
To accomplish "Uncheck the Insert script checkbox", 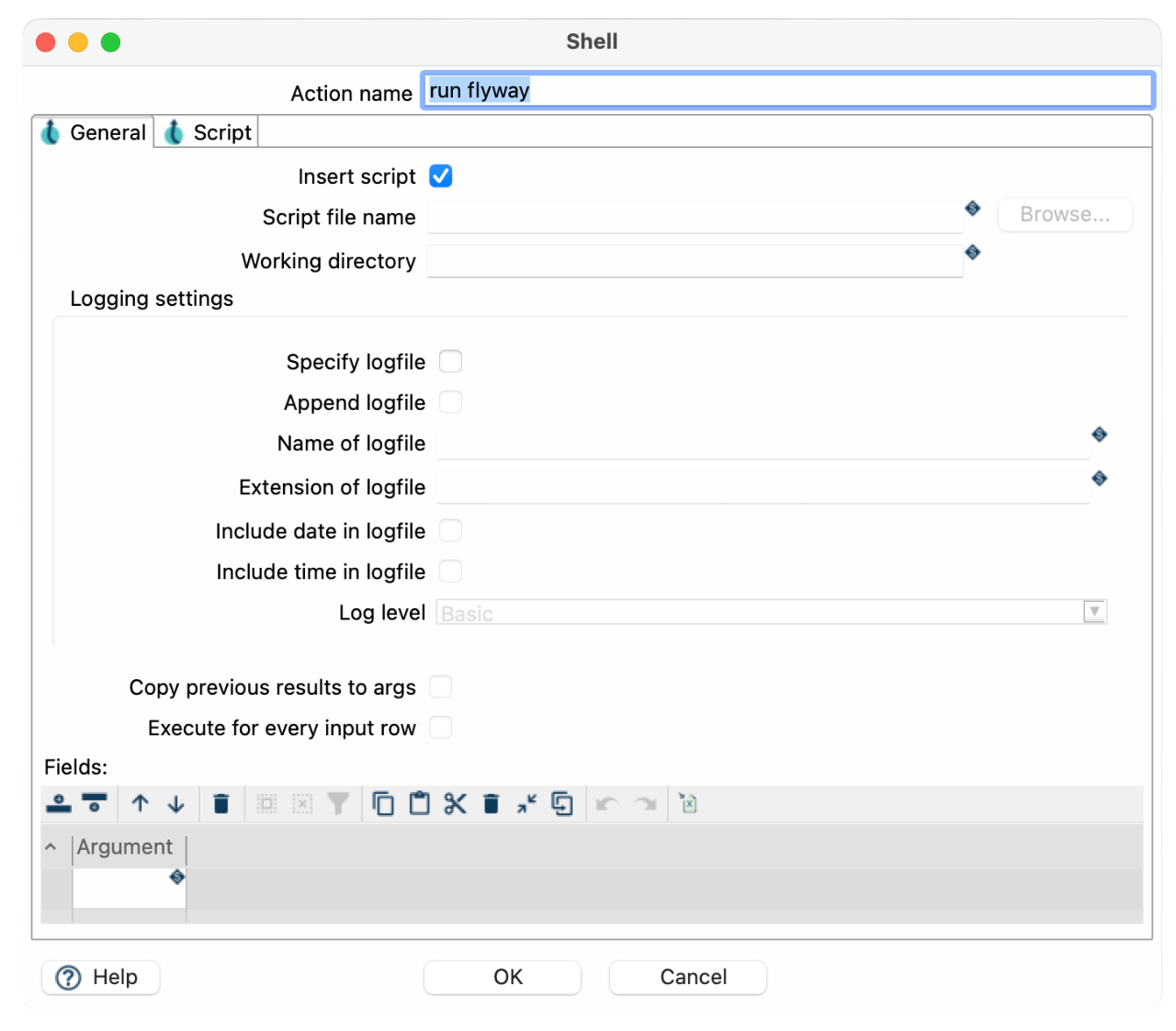I will point(441,176).
